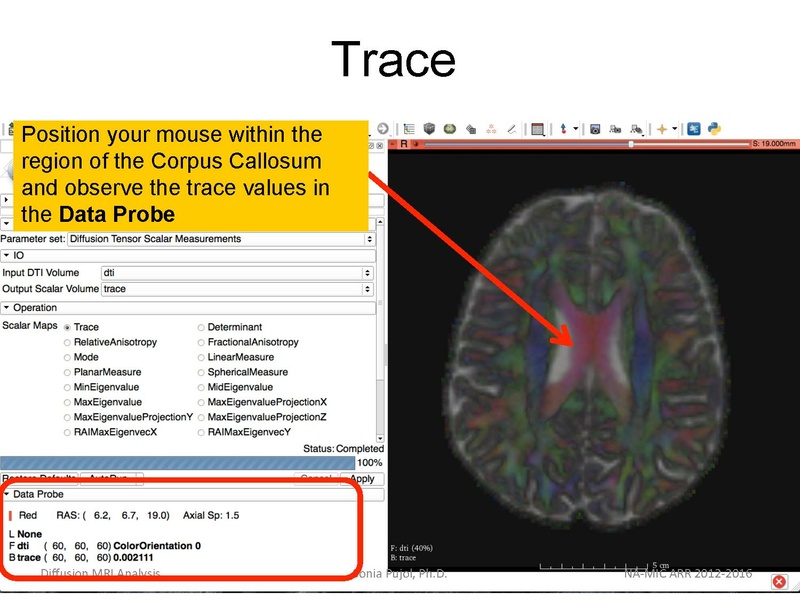
Task: Click the Apply button
Action: [x=361, y=479]
